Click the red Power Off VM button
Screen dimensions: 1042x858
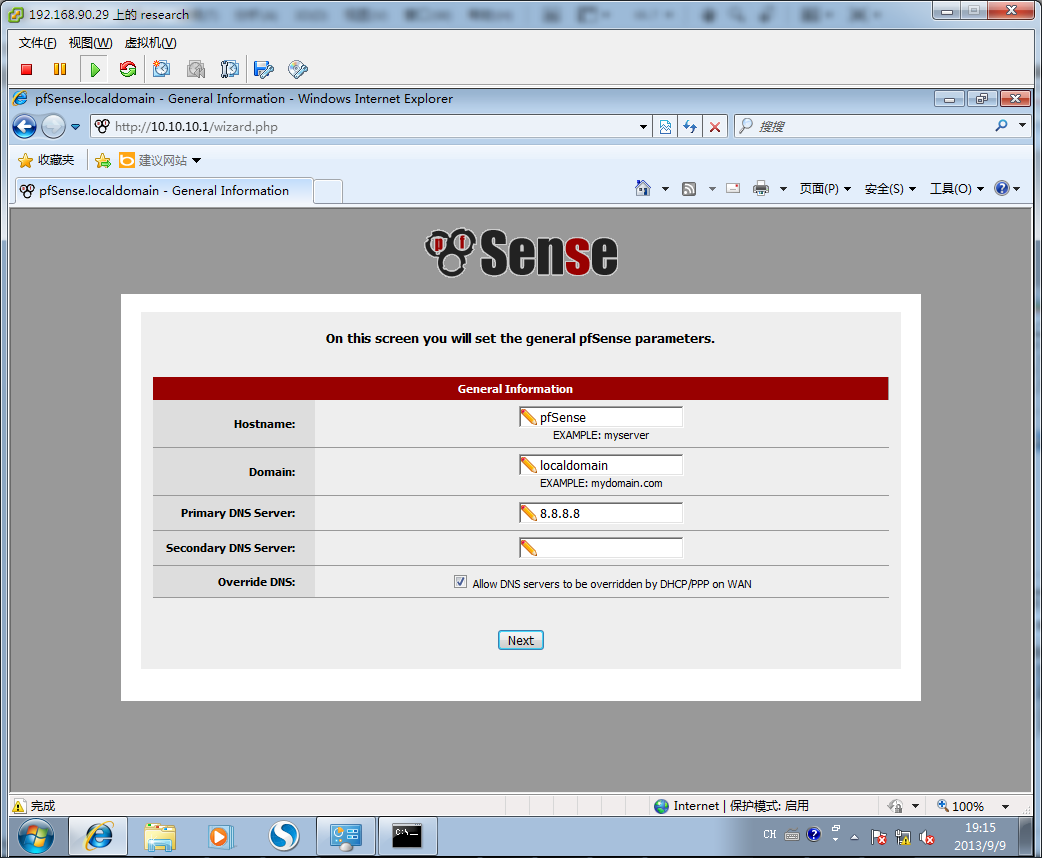tap(27, 69)
